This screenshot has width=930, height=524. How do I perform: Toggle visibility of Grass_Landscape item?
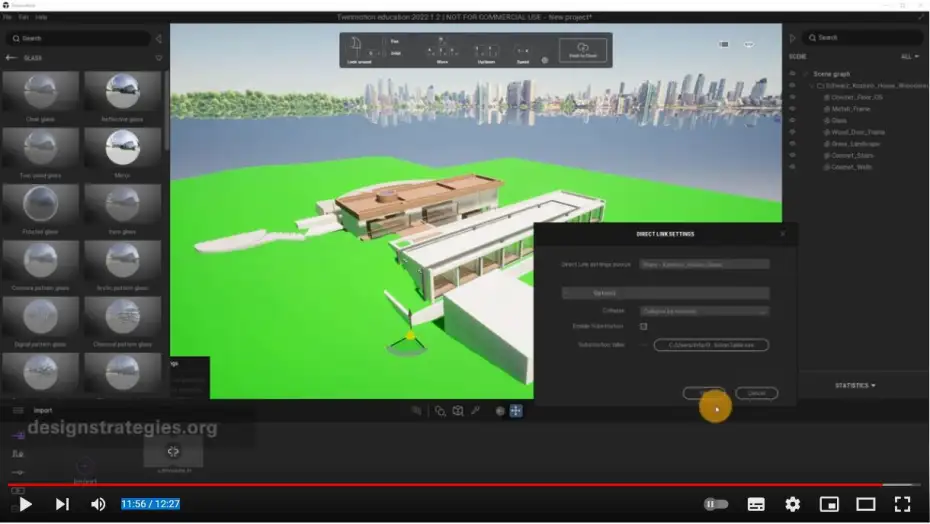tap(792, 144)
